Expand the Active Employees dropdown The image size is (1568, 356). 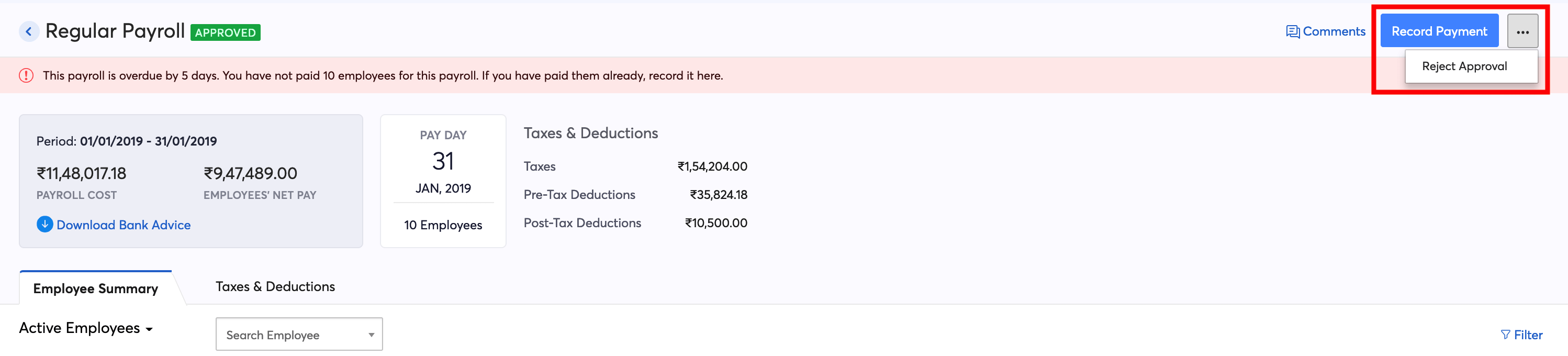(86, 328)
